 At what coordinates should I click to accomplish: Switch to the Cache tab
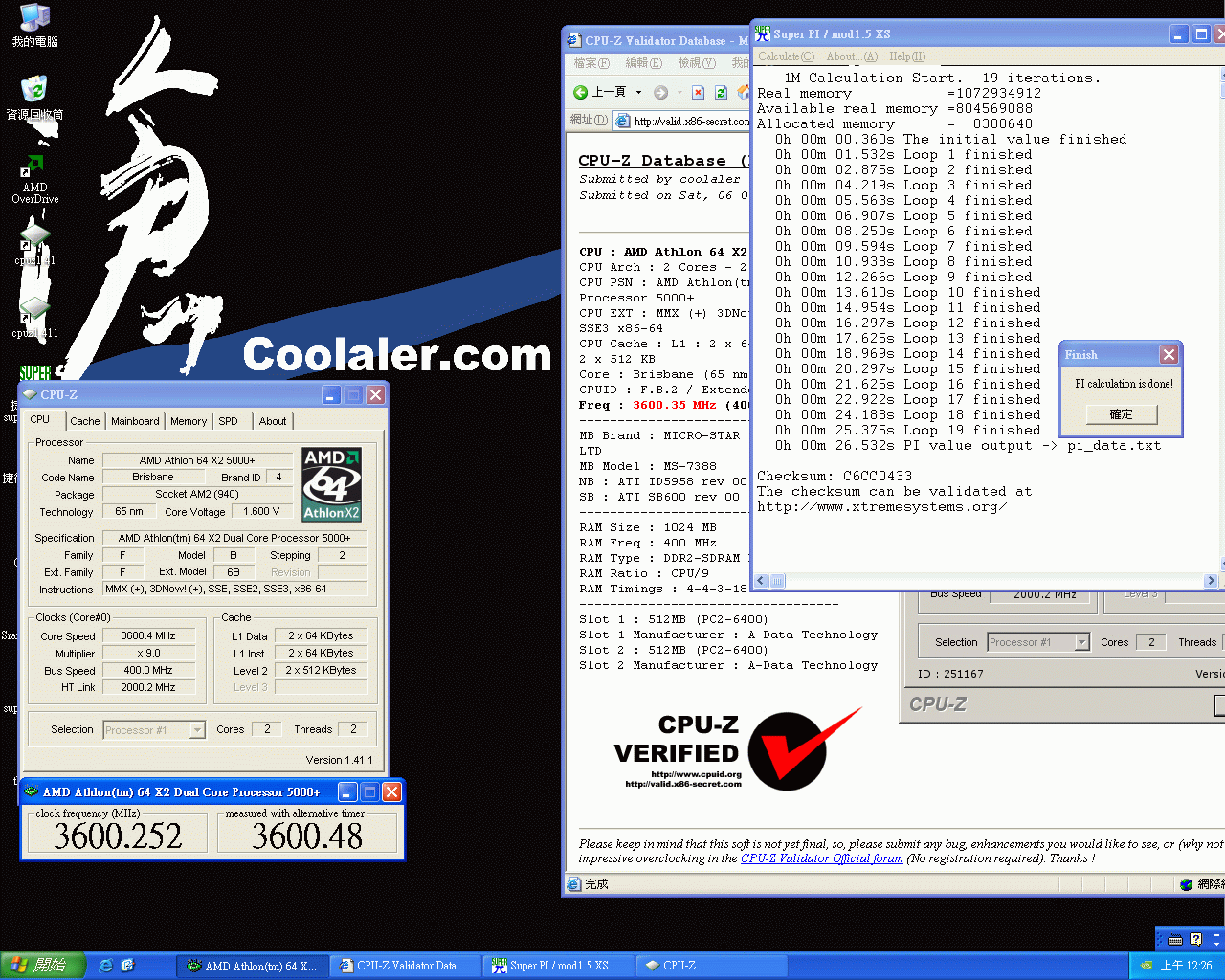85,421
